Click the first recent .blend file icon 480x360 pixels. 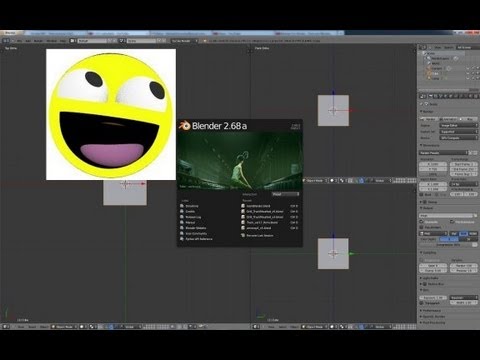pyautogui.click(x=243, y=206)
